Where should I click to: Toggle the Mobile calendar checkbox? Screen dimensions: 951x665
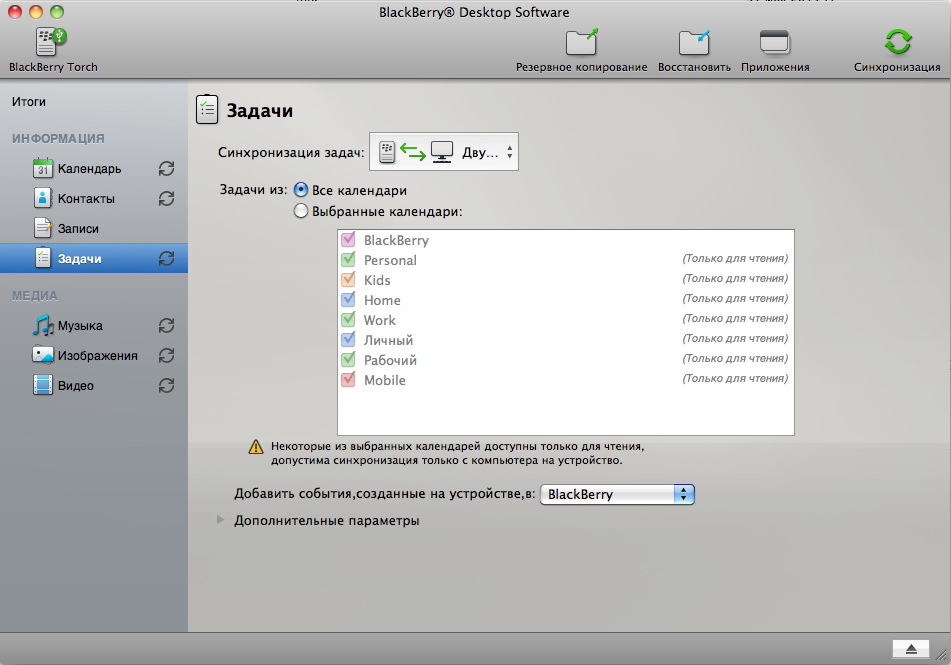click(x=348, y=380)
